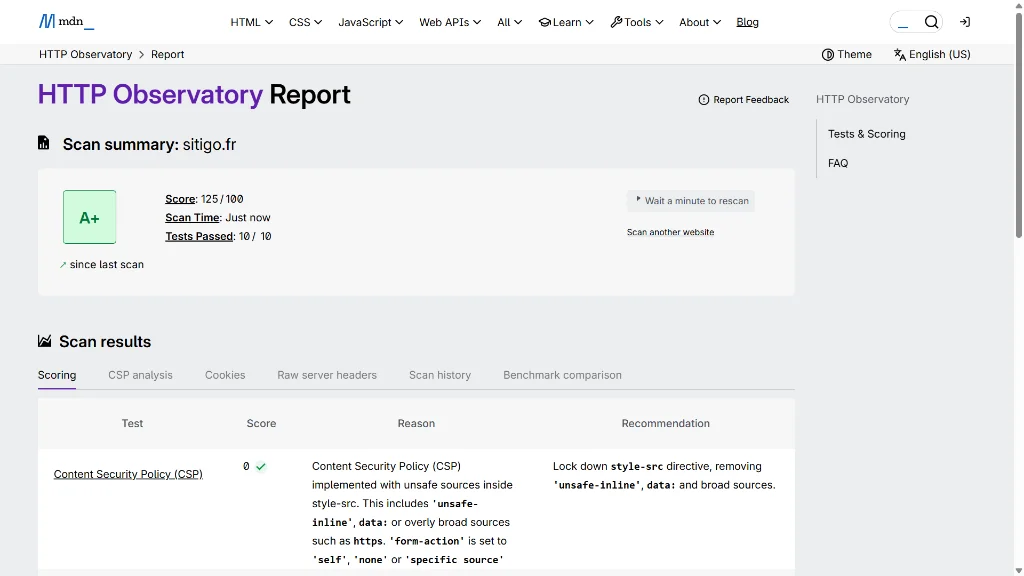Click the A+ grade badge
1024x576 pixels.
89,217
